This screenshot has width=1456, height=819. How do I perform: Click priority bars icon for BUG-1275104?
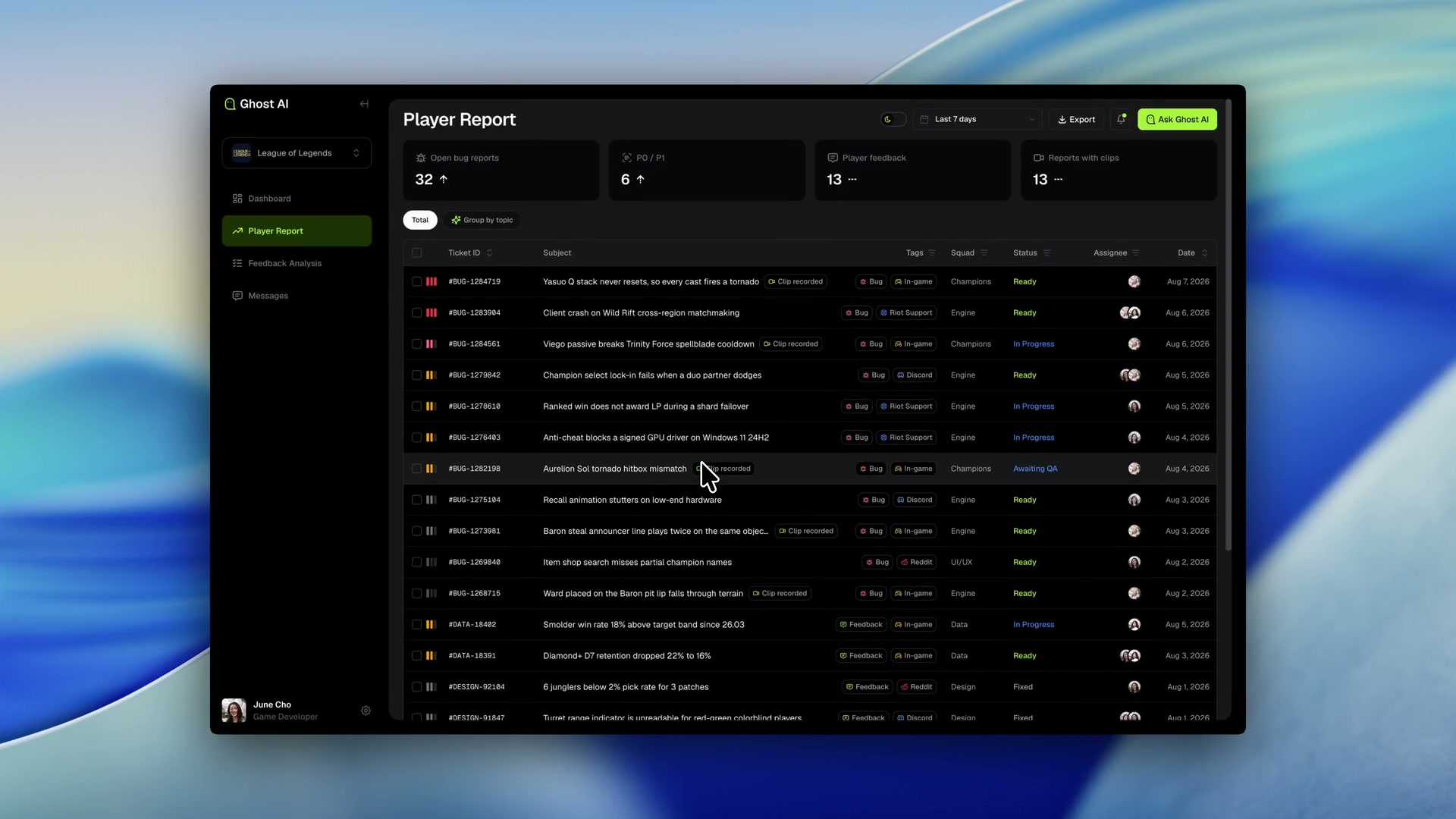[x=431, y=500]
